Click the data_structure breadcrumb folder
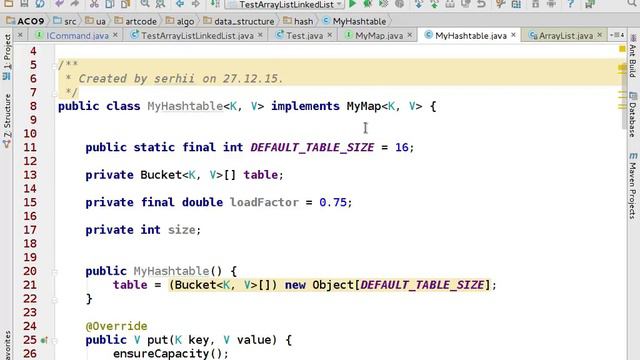 [x=239, y=21]
